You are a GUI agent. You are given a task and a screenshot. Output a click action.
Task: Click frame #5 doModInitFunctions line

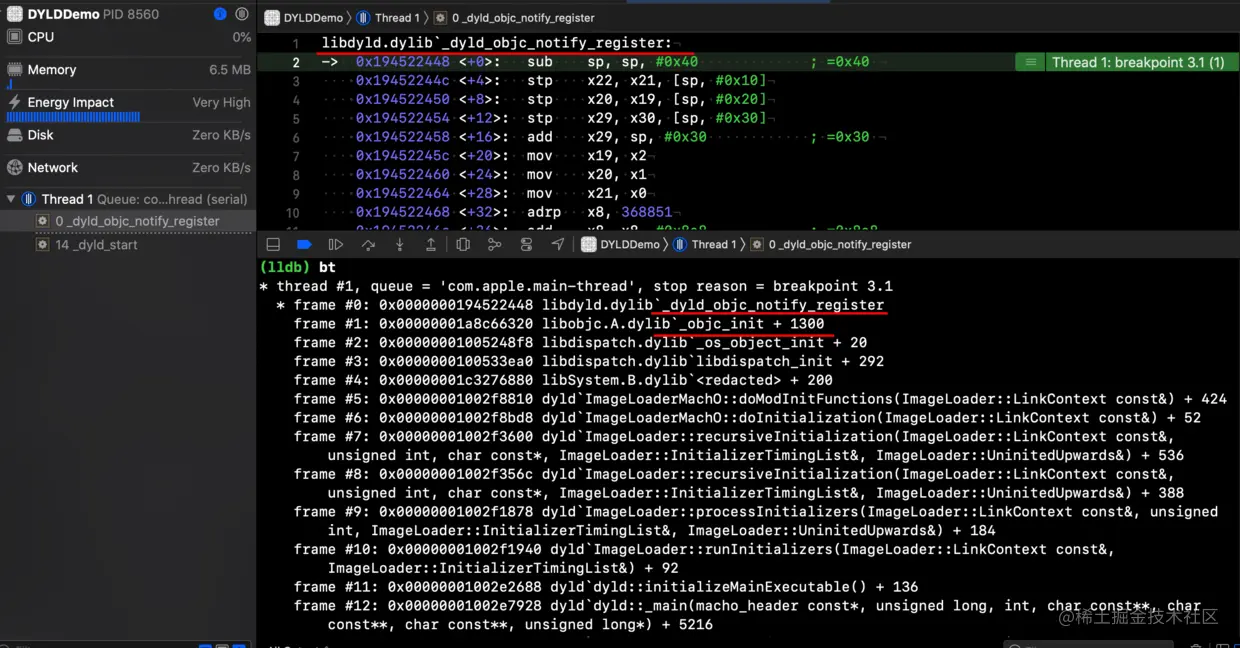pyautogui.click(x=760, y=399)
